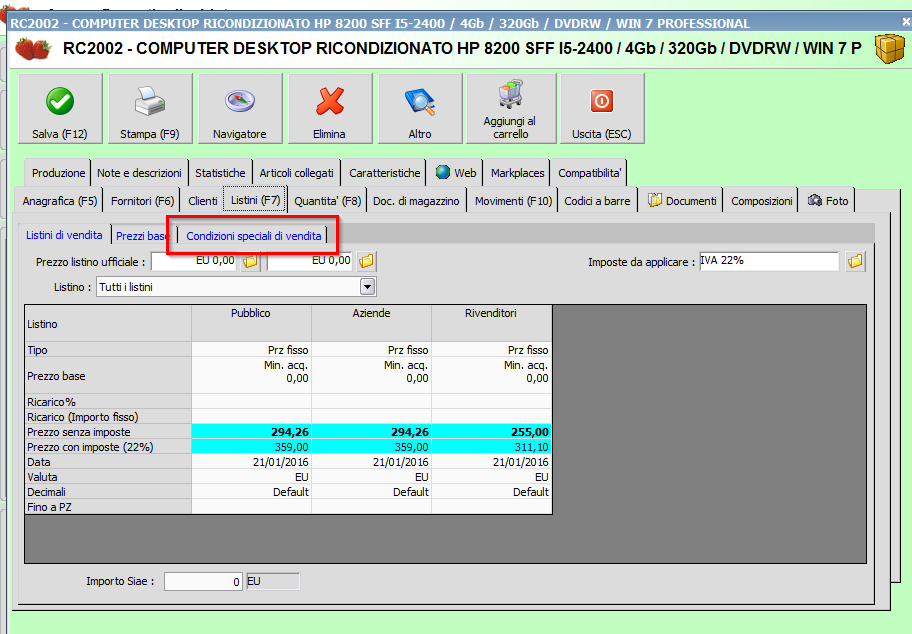
Task: Click the Stampa (F9) printer button
Action: point(150,108)
